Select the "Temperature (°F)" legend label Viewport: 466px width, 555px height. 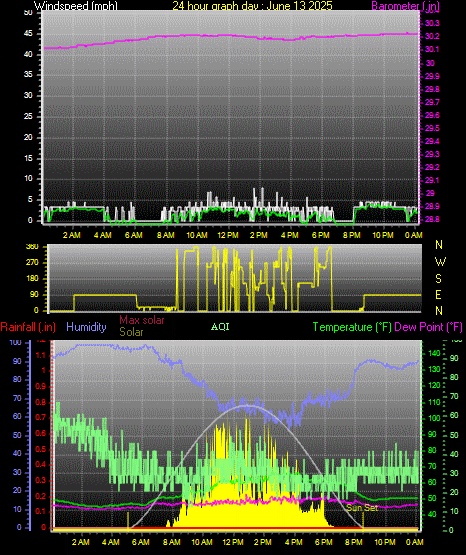[x=352, y=327]
